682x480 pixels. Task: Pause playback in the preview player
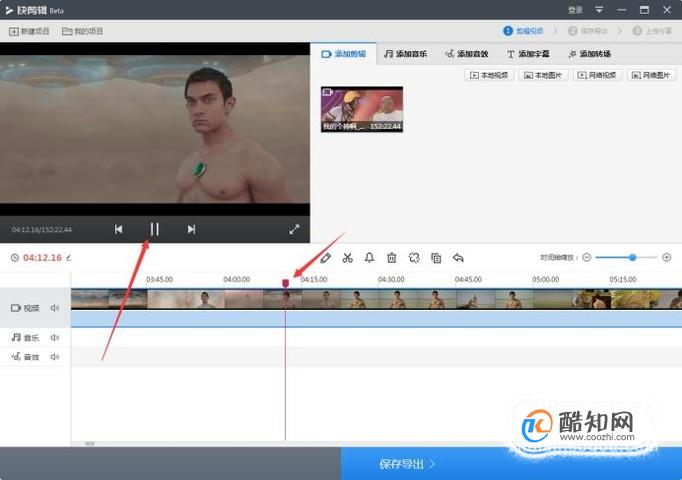point(154,229)
